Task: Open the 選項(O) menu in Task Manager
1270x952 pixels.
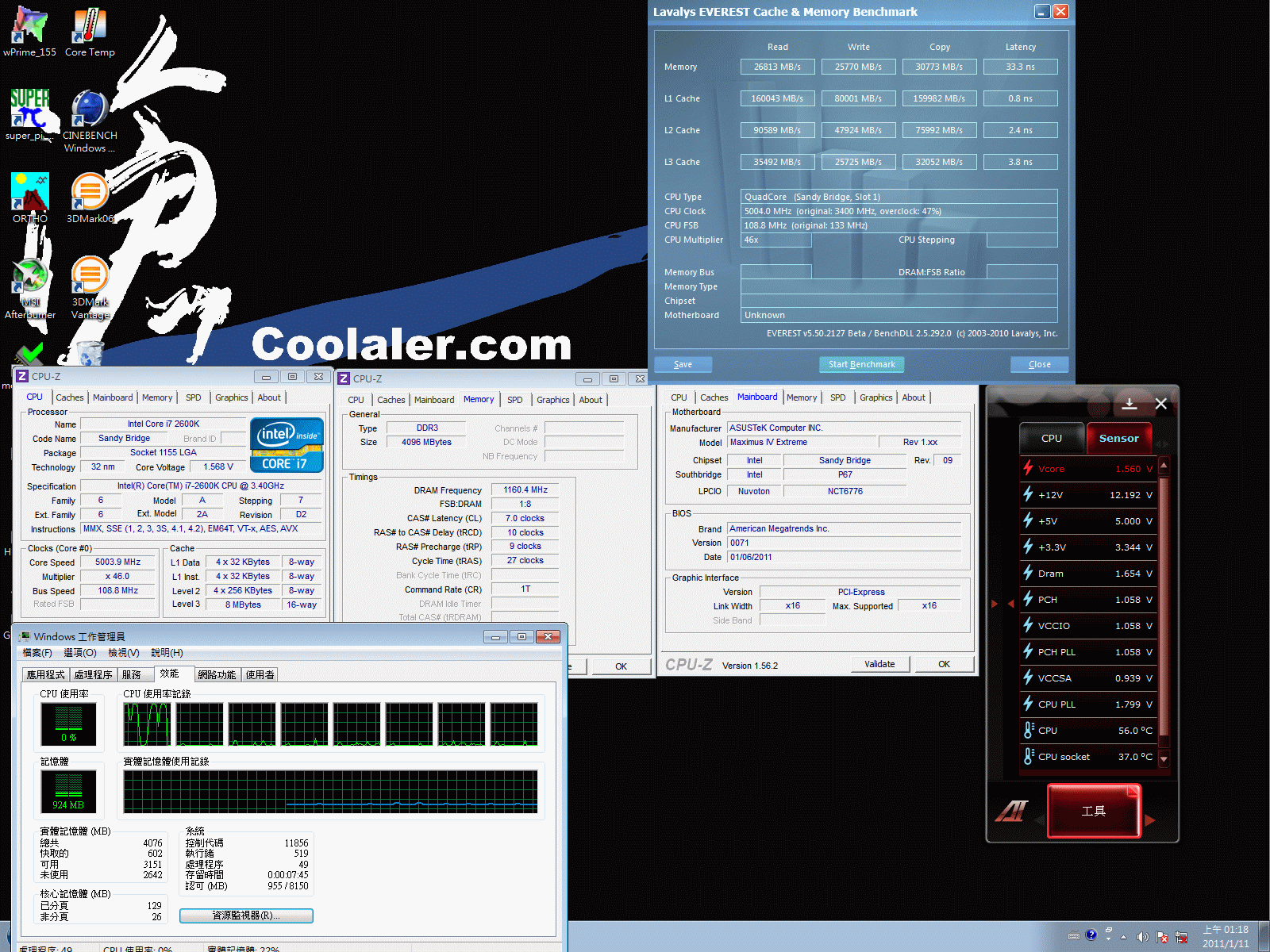Action: pos(80,652)
